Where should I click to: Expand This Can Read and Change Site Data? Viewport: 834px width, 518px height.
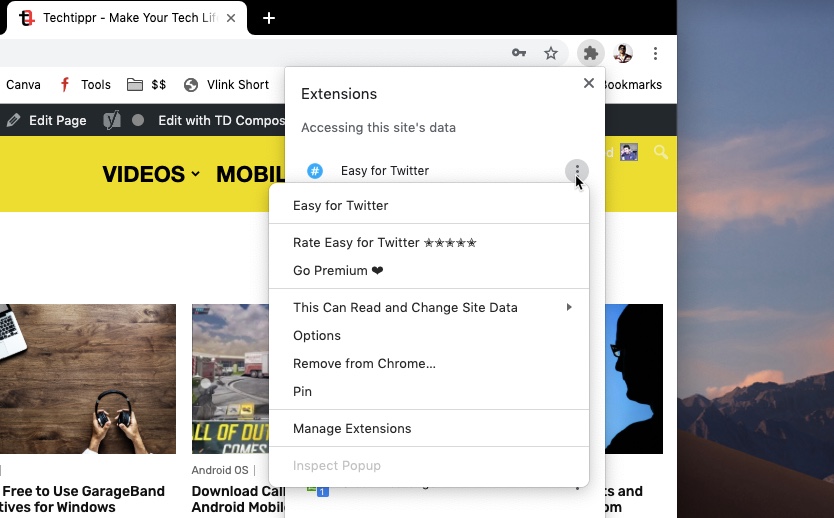[429, 307]
